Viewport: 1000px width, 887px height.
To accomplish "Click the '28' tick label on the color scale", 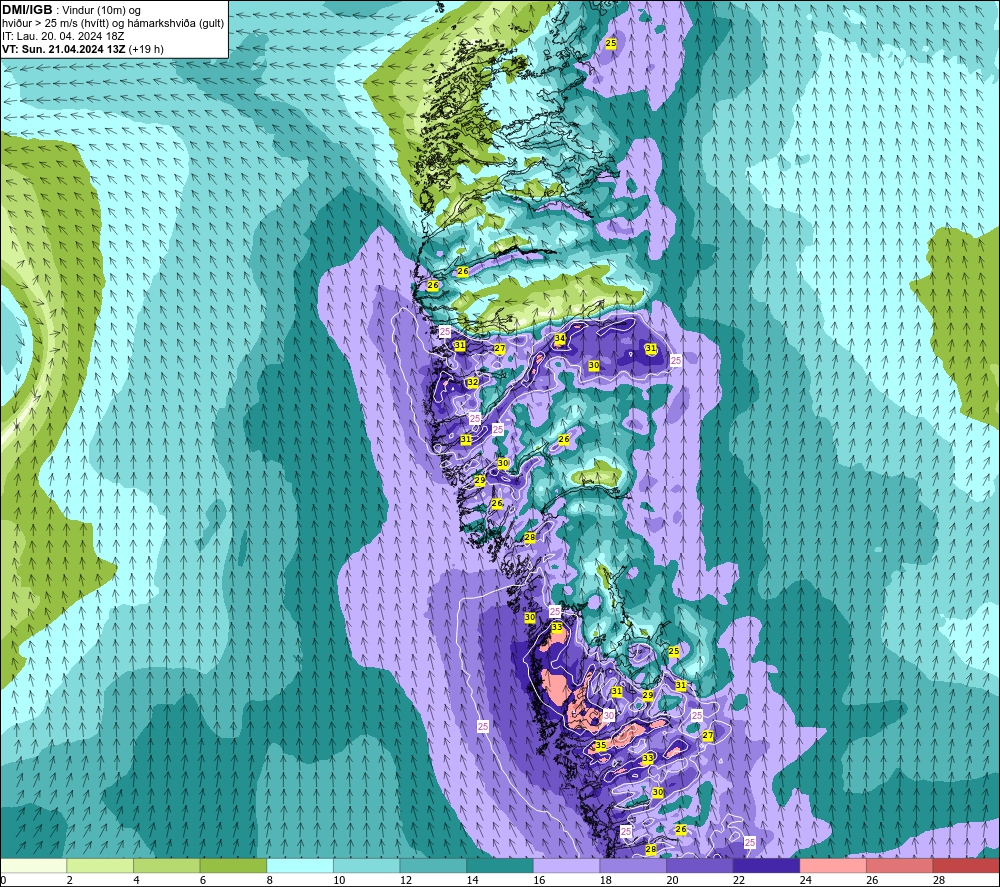I will point(939,880).
